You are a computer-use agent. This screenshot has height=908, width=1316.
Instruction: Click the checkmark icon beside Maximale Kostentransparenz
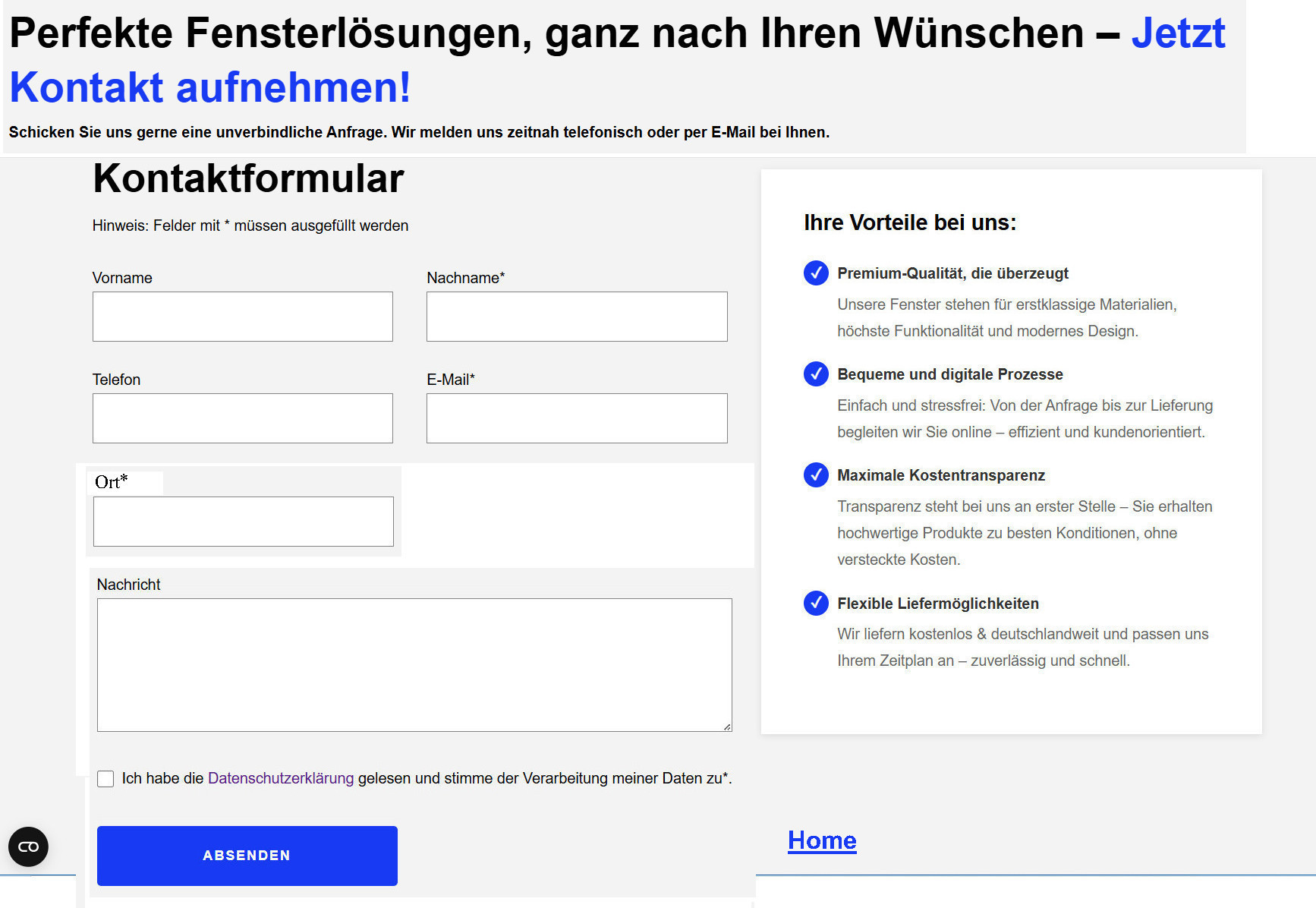coord(816,474)
